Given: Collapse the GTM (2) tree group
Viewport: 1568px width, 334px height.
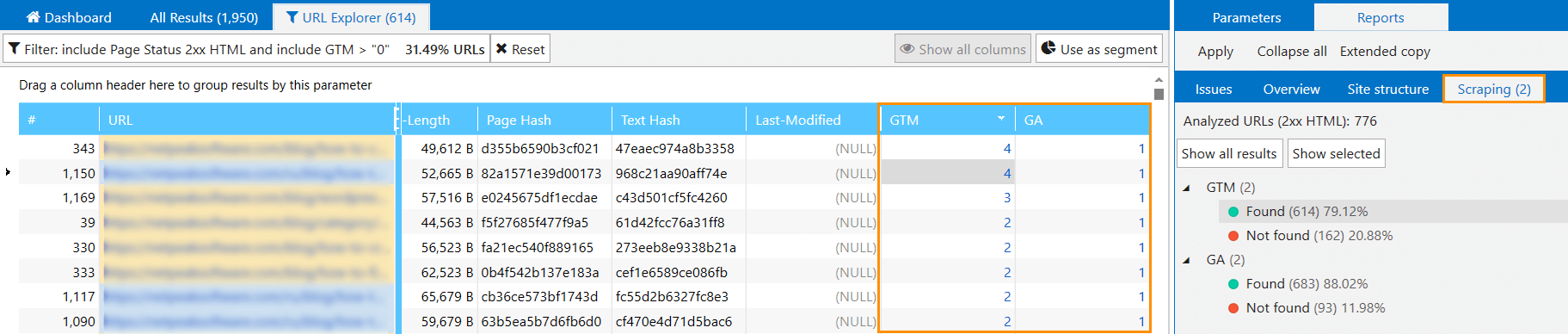Looking at the screenshot, I should point(1187,188).
